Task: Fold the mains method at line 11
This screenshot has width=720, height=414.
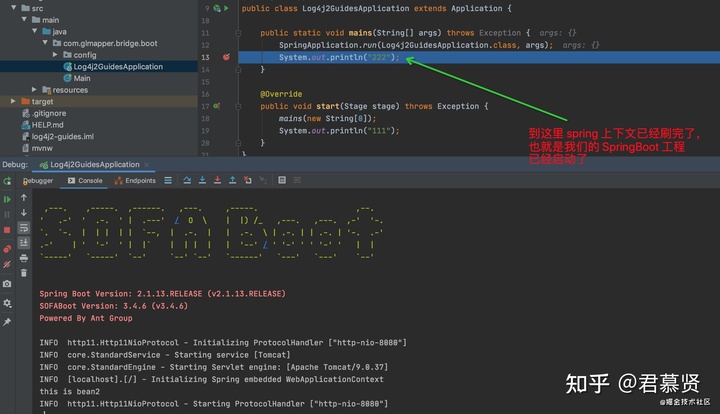Action: (x=238, y=33)
